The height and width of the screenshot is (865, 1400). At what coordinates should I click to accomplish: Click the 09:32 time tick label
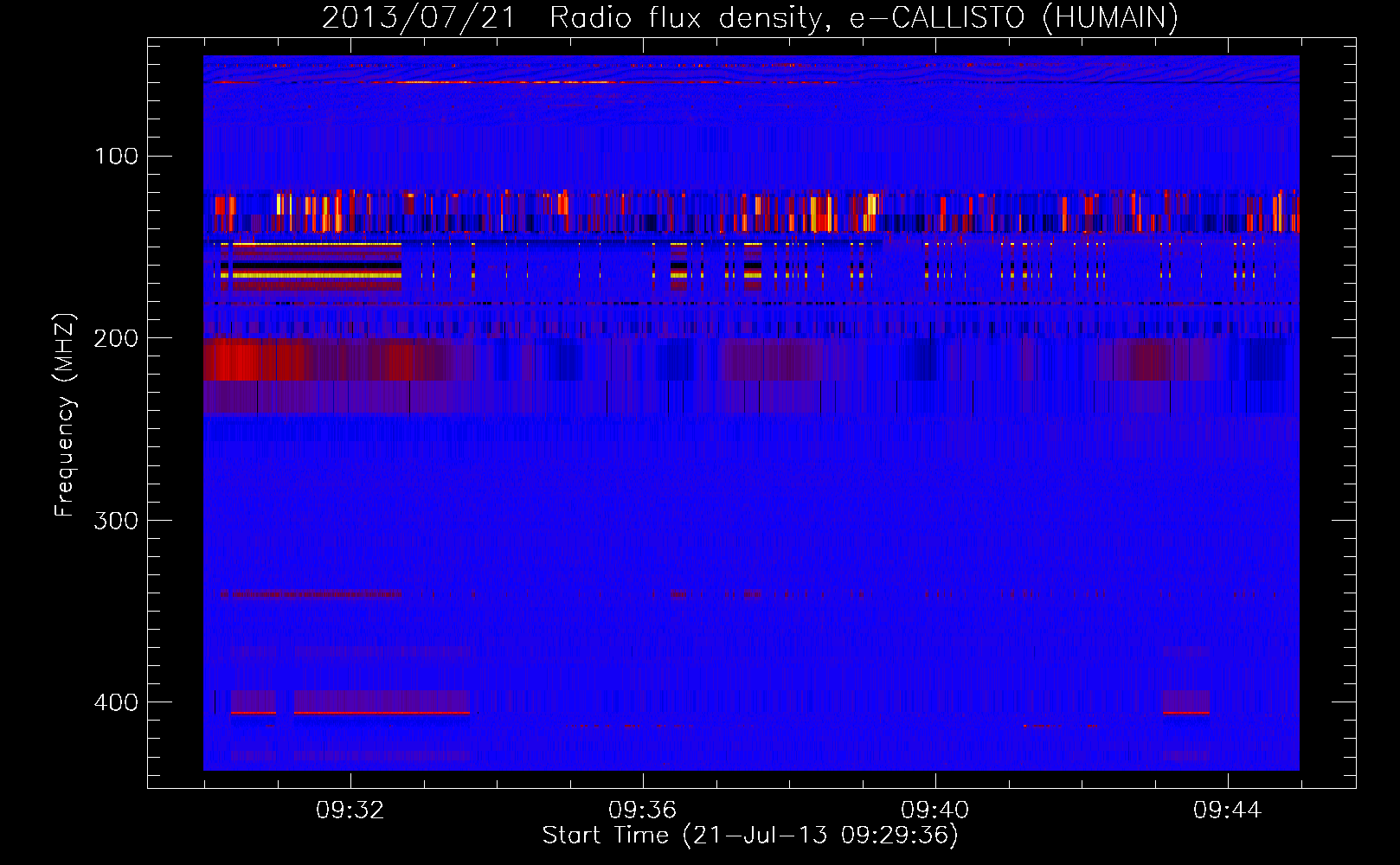tap(350, 811)
